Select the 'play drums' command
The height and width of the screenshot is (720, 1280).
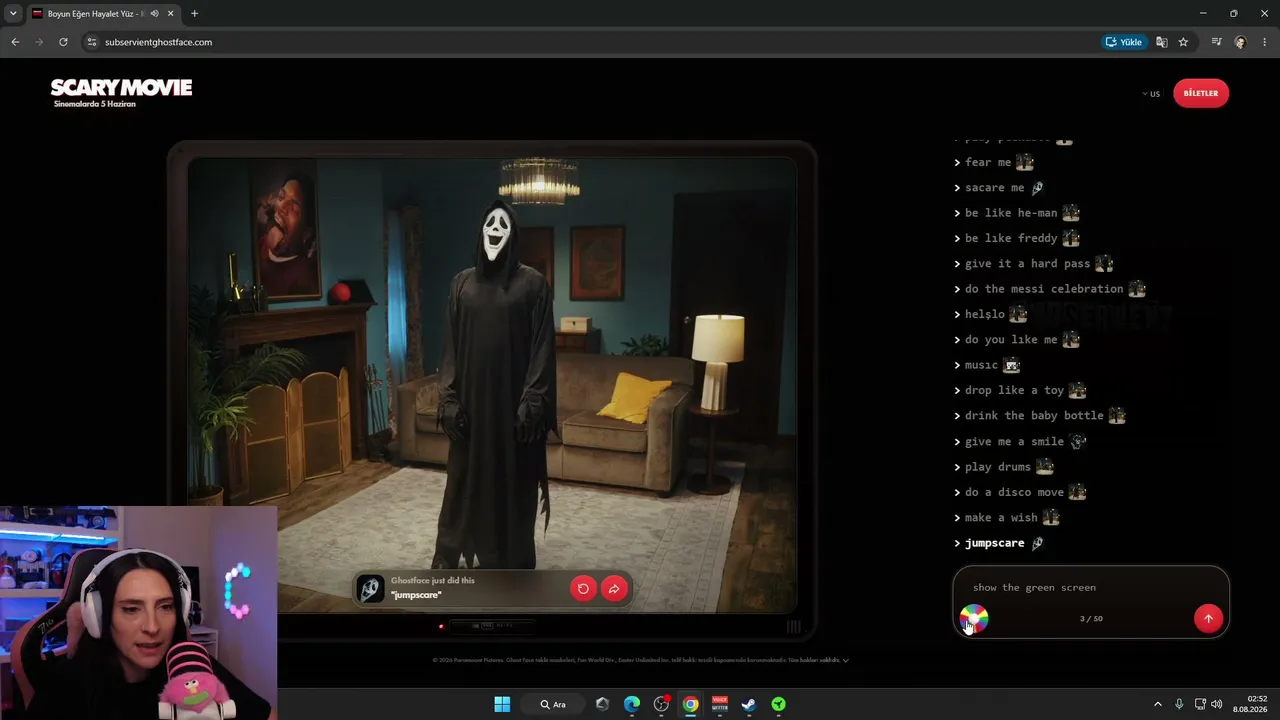pyautogui.click(x=998, y=467)
